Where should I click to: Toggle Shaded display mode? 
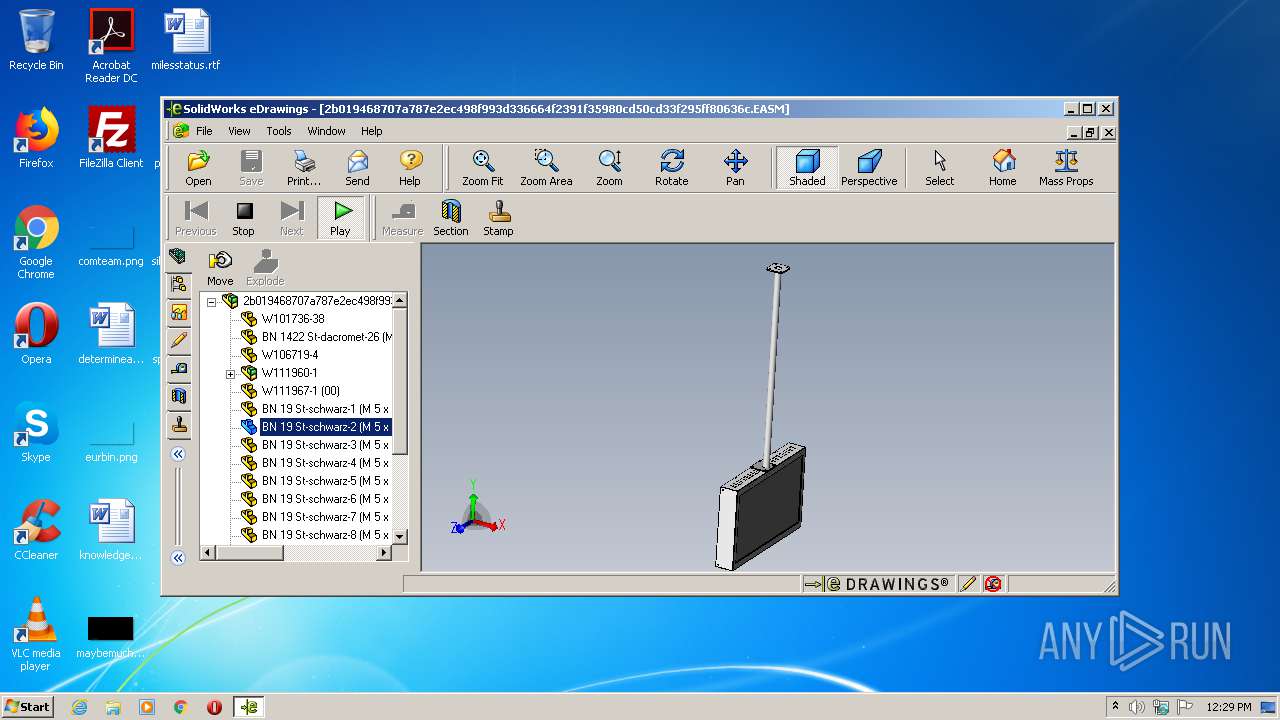tap(807, 168)
